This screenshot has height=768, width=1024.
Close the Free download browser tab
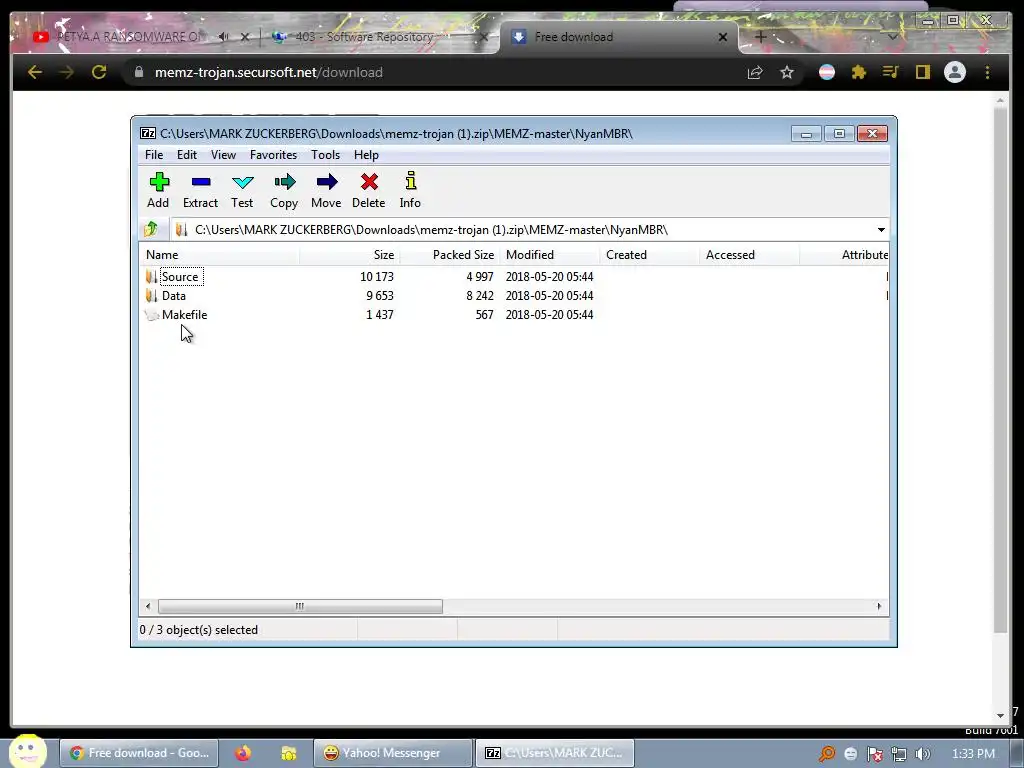723,37
